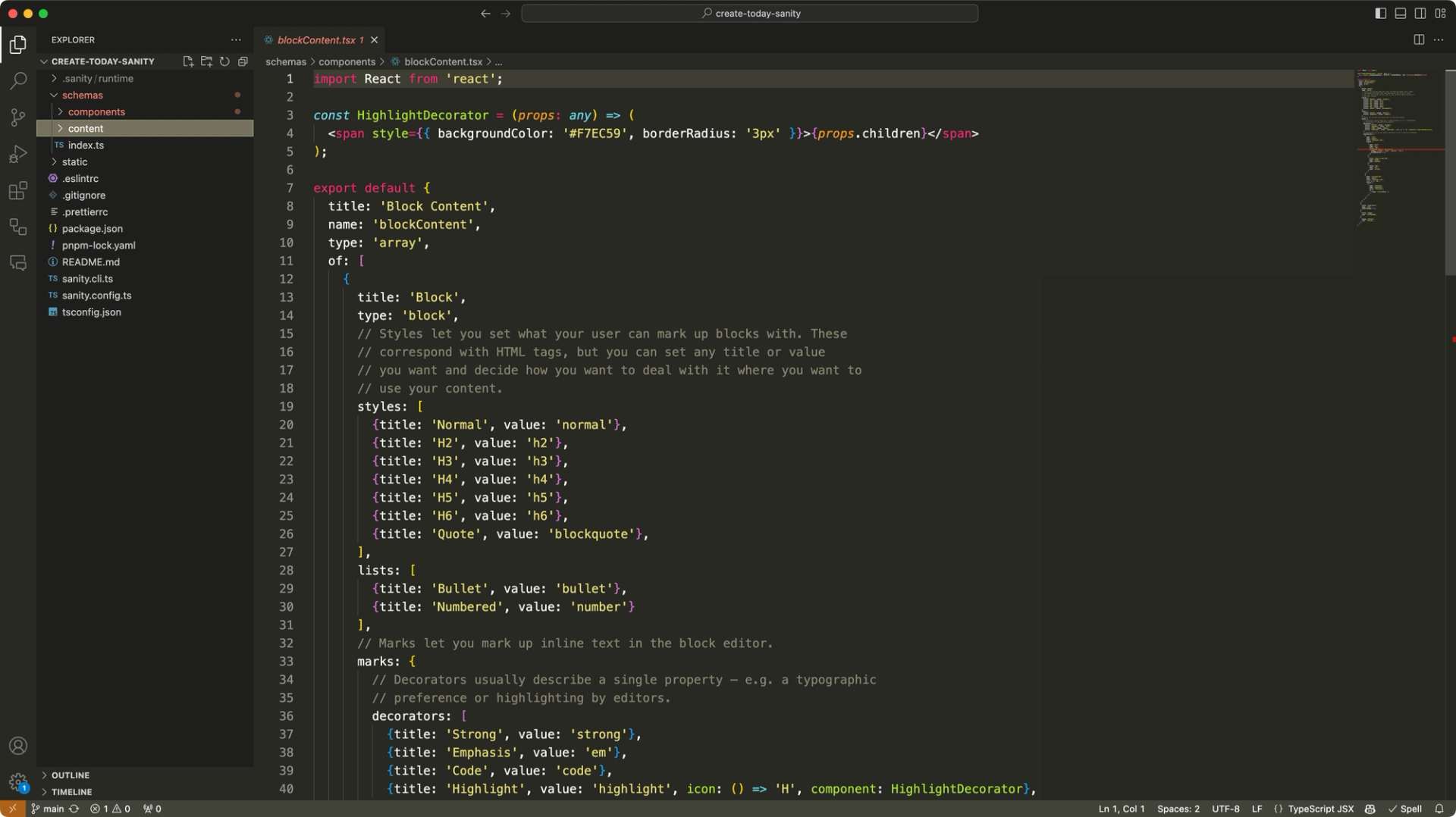This screenshot has width=1456, height=817.
Task: Click the create-today-sanity command center search
Action: point(749,13)
